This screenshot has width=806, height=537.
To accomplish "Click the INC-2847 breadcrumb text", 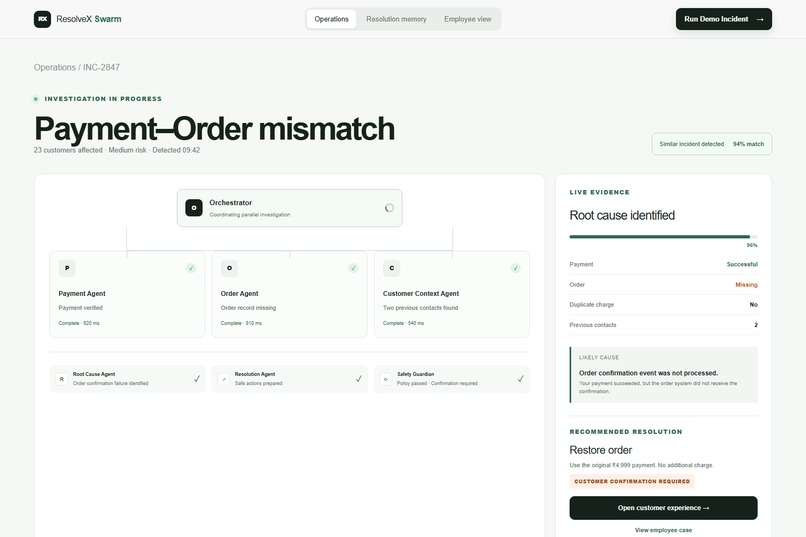I will [101, 67].
